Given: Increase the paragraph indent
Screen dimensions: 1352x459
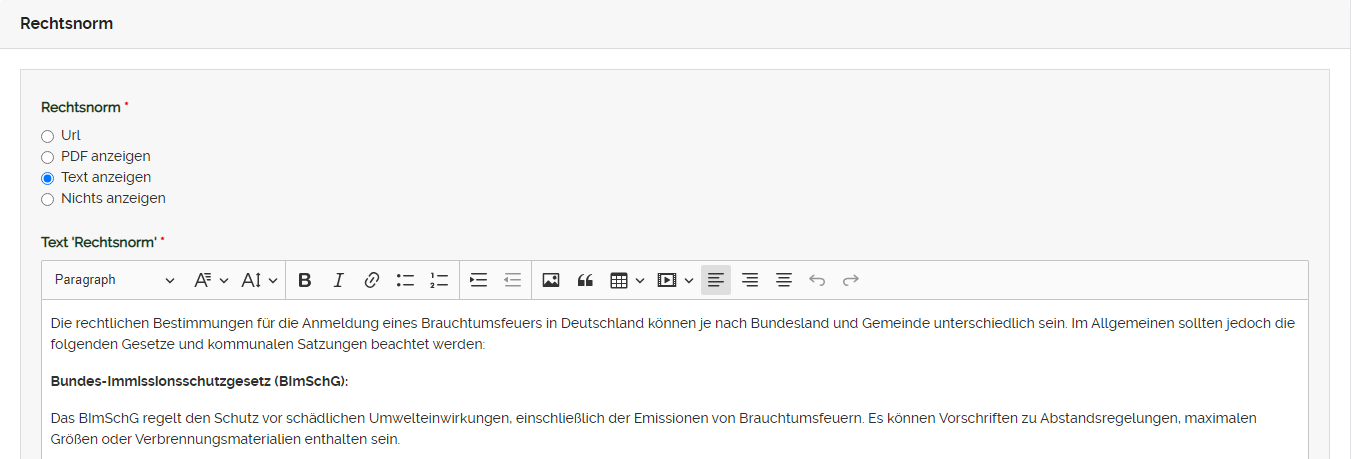Looking at the screenshot, I should tap(479, 280).
